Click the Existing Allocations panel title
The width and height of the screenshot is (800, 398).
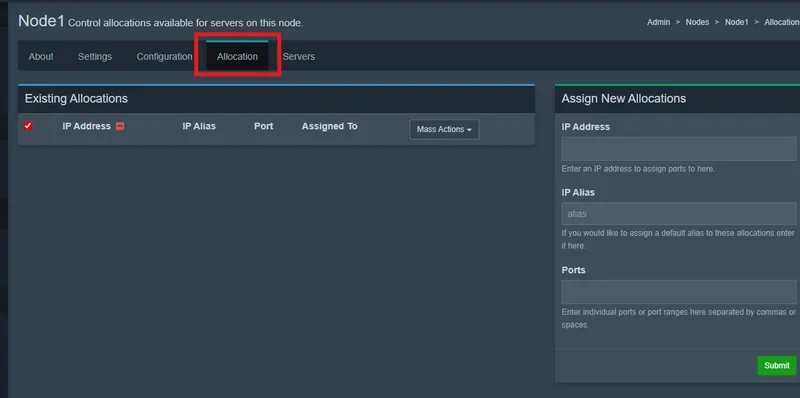tap(76, 98)
